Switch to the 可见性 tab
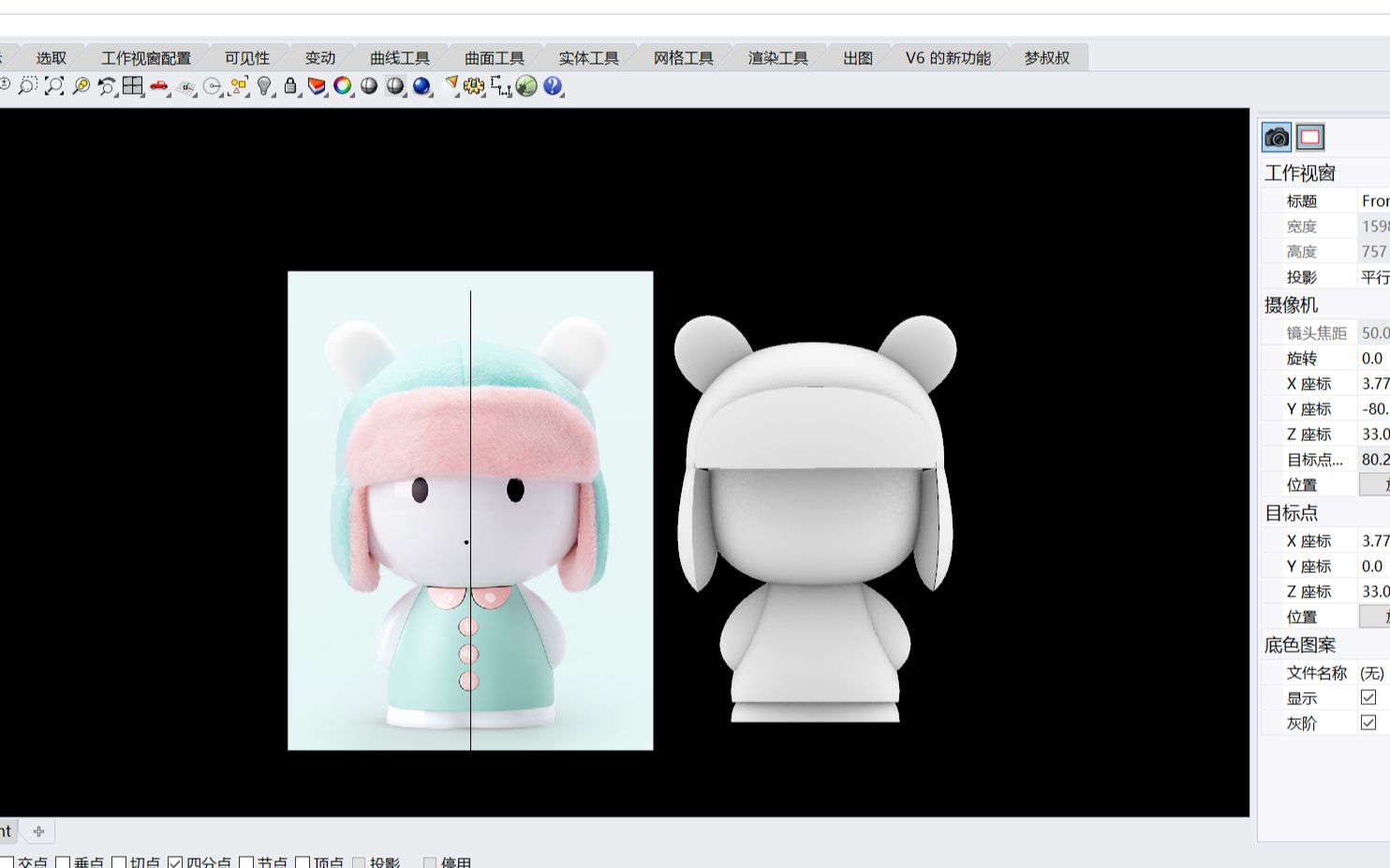 click(247, 58)
